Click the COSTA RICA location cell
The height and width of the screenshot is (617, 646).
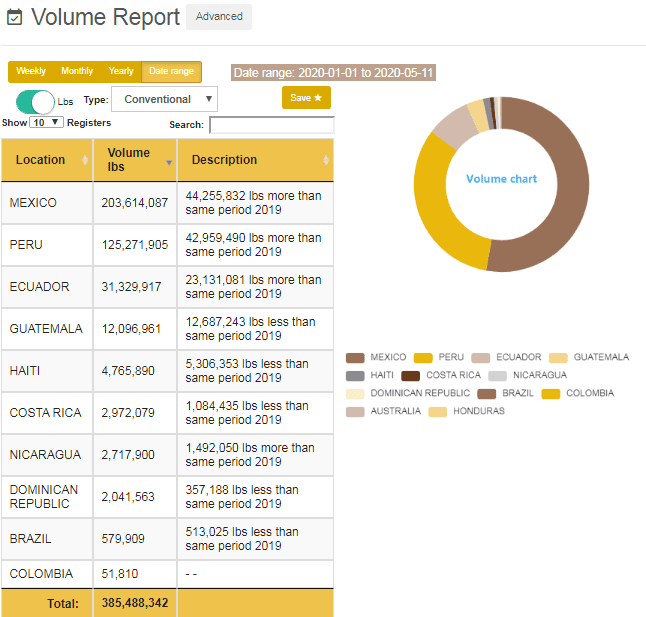pyautogui.click(x=47, y=413)
